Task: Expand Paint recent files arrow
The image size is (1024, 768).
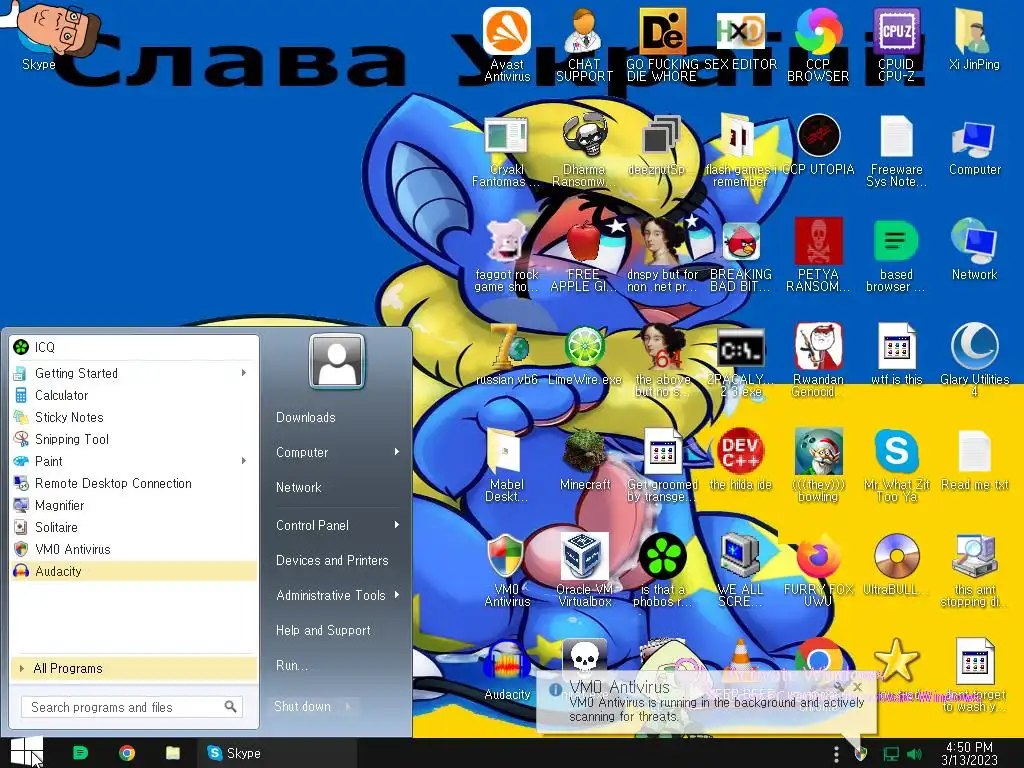Action: [244, 461]
